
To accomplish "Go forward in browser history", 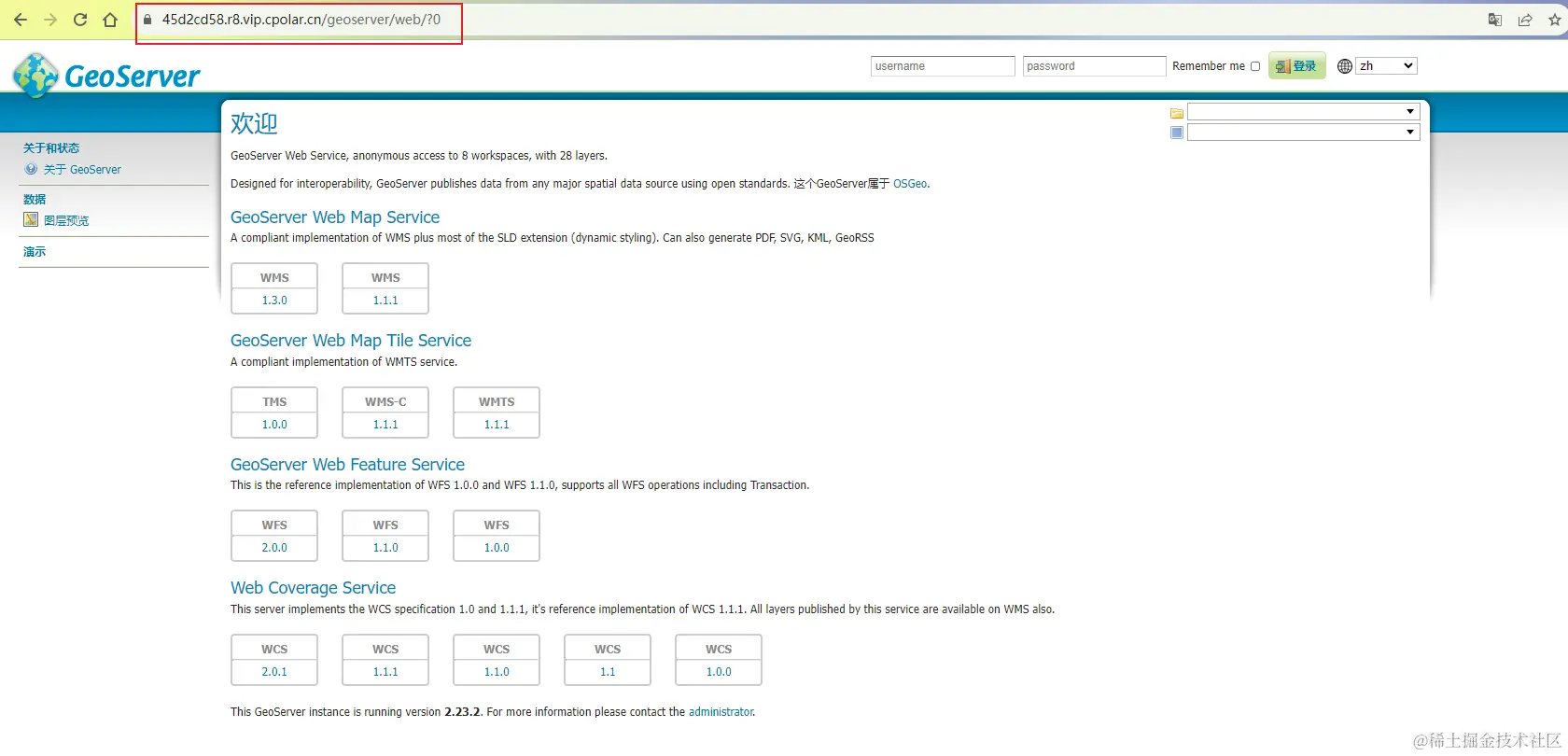I will [50, 20].
